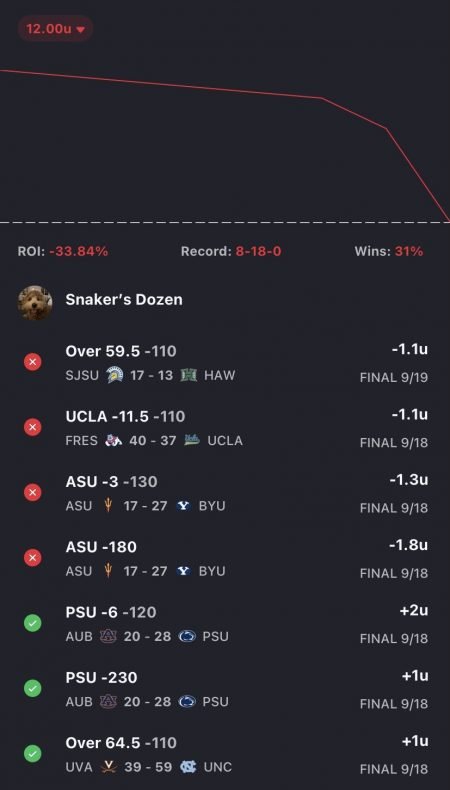Open the ASU -3 -130 bet entry

pos(225,493)
